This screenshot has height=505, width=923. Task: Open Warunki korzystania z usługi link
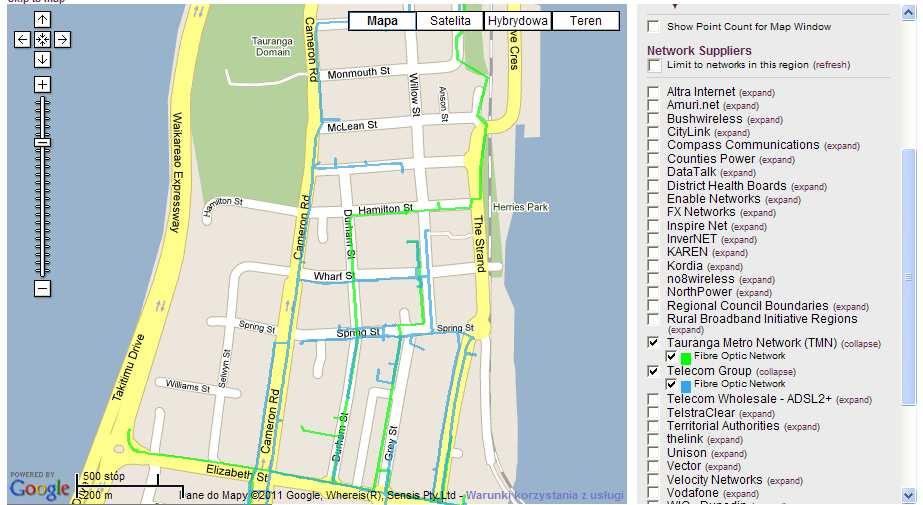point(544,495)
